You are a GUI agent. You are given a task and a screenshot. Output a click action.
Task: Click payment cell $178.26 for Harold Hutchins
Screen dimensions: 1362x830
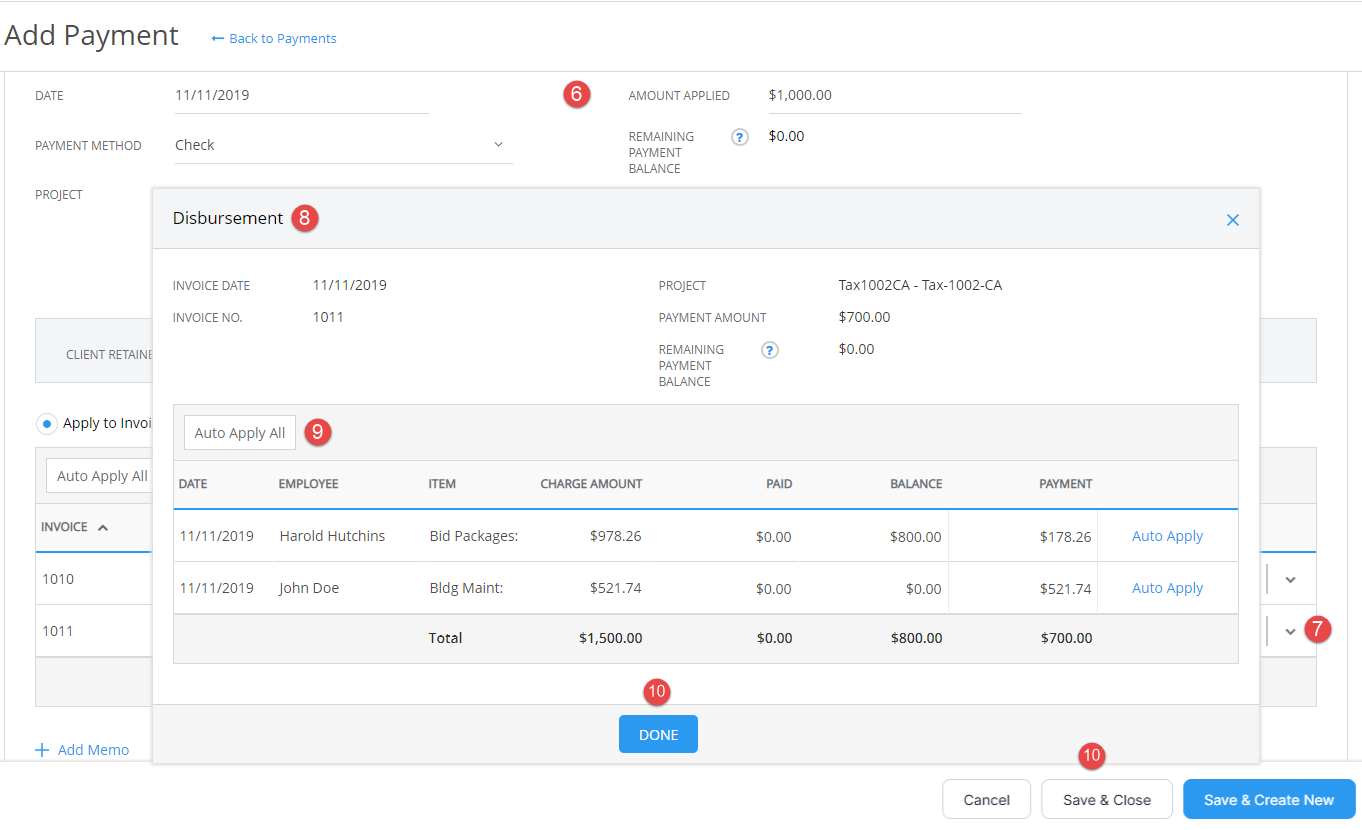[1023, 536]
